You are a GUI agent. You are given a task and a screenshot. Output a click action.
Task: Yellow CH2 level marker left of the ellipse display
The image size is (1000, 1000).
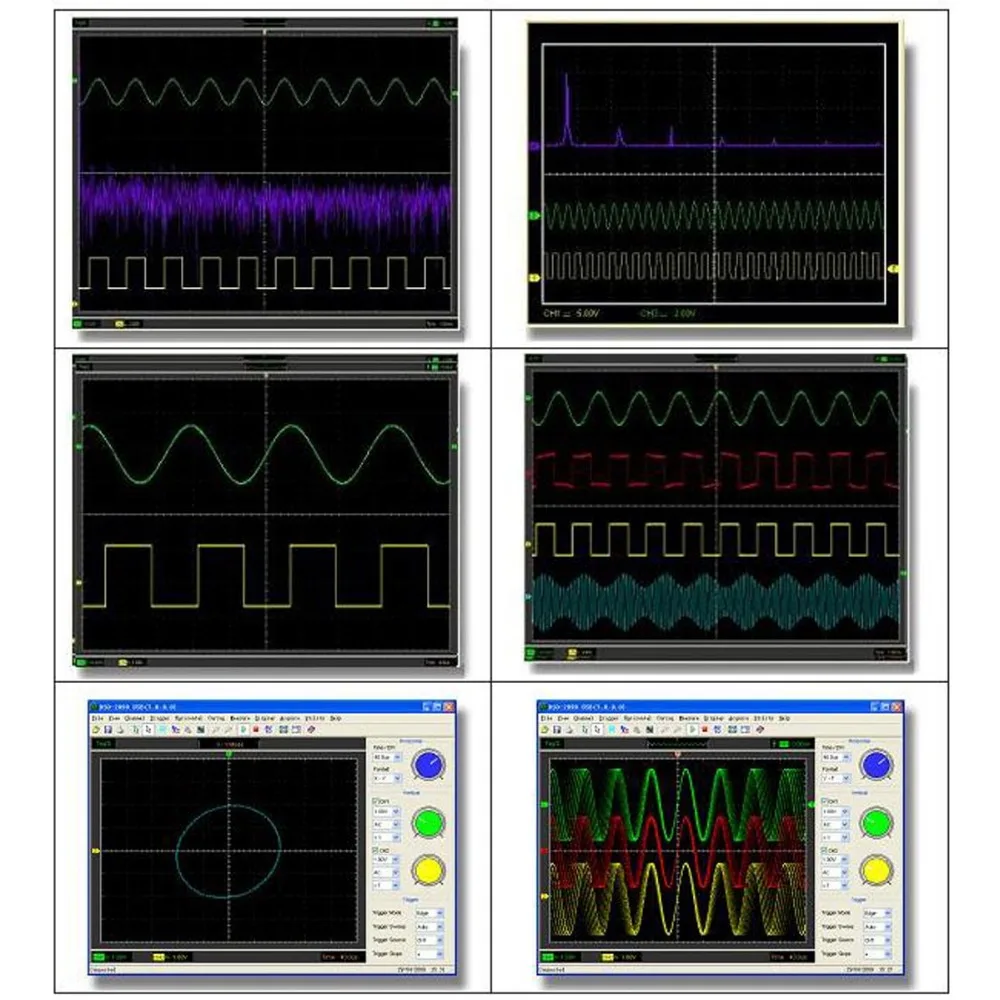(96, 851)
